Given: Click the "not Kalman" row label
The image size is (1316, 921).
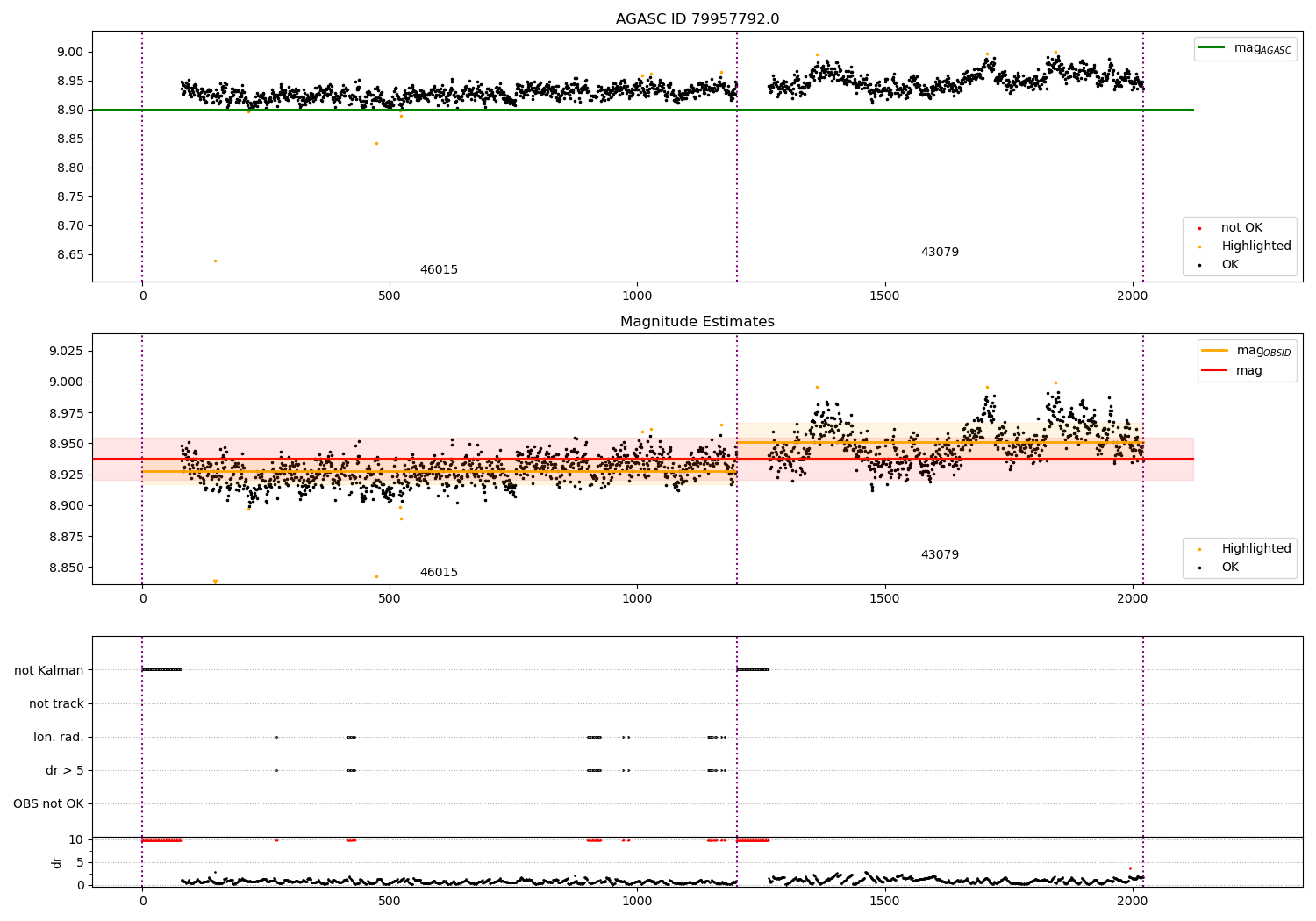Looking at the screenshot, I should [x=49, y=670].
